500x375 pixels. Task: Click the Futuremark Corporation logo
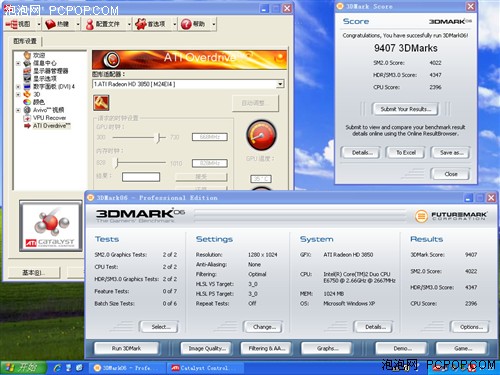[451, 216]
